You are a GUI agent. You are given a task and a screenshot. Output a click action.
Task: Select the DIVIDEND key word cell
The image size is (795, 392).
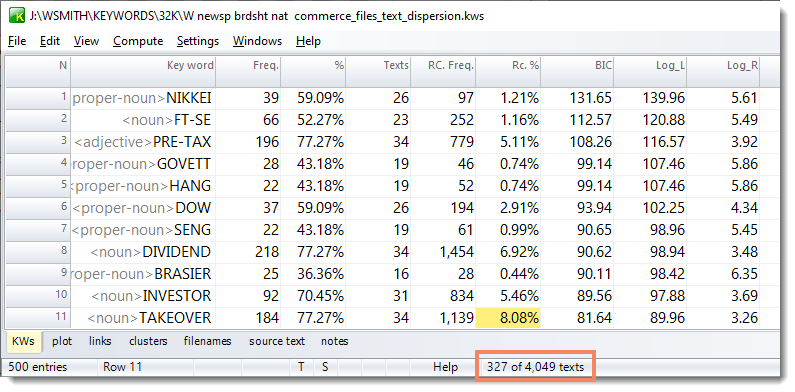(x=143, y=252)
